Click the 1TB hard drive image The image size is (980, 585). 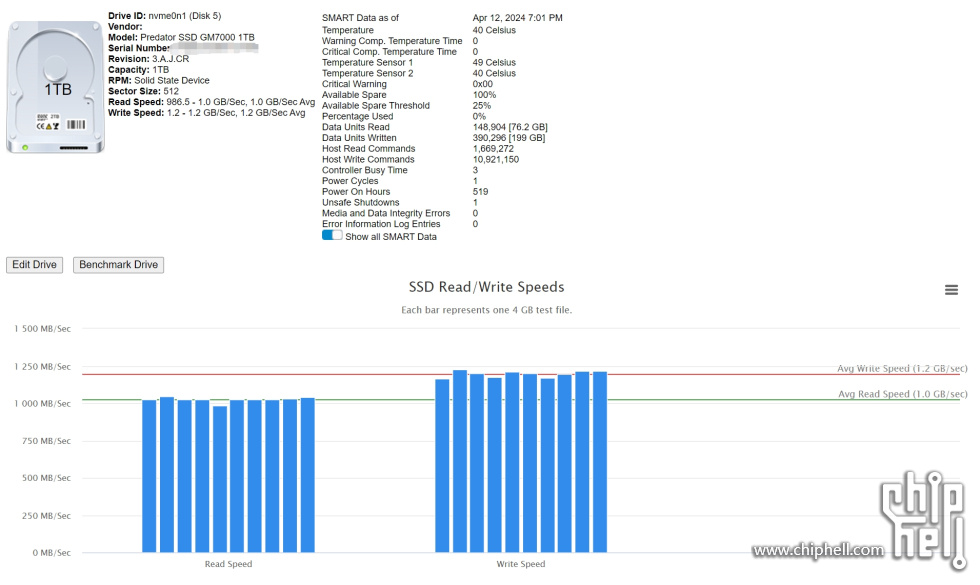pyautogui.click(x=55, y=87)
